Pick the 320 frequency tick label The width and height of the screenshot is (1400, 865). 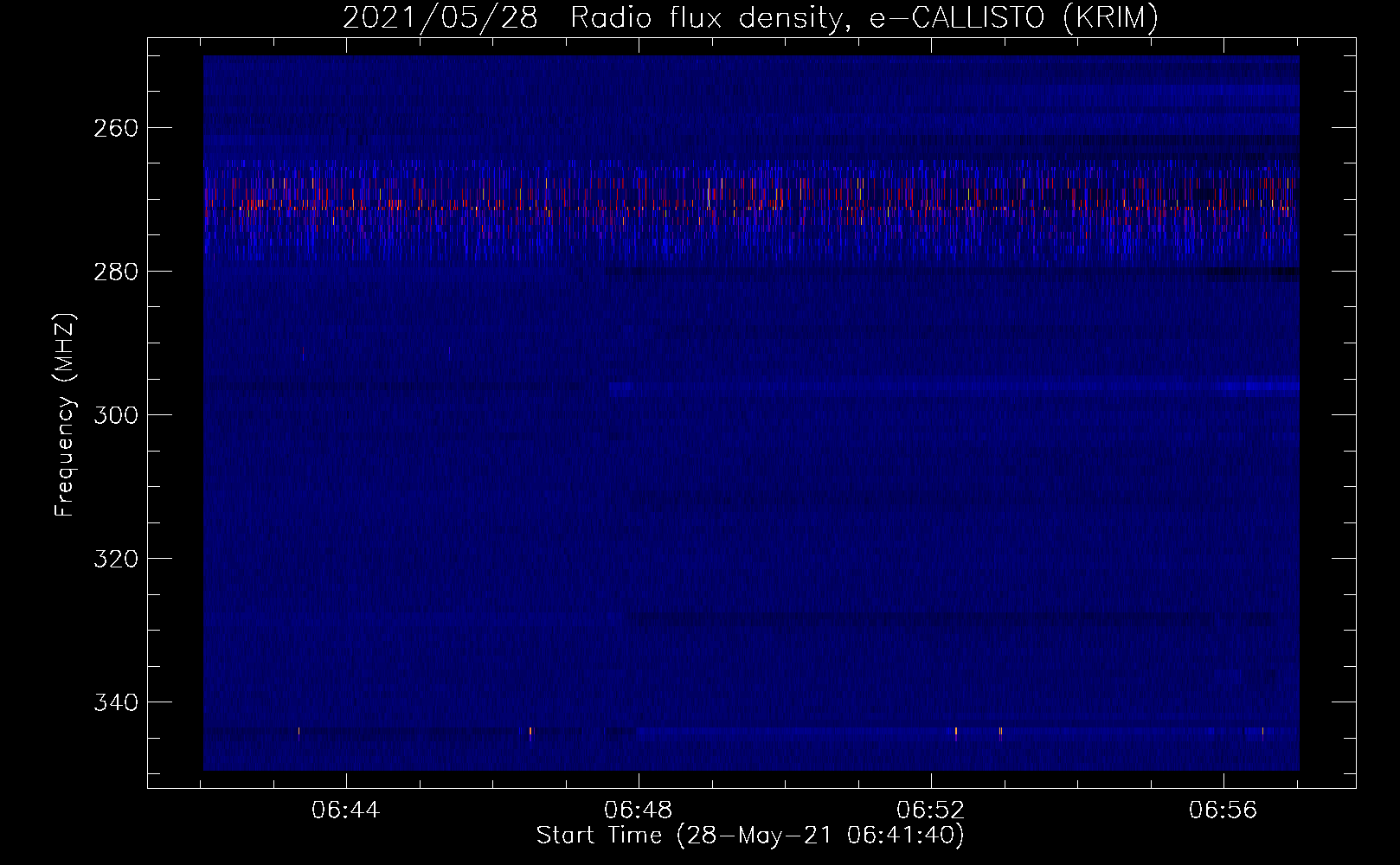pos(114,559)
